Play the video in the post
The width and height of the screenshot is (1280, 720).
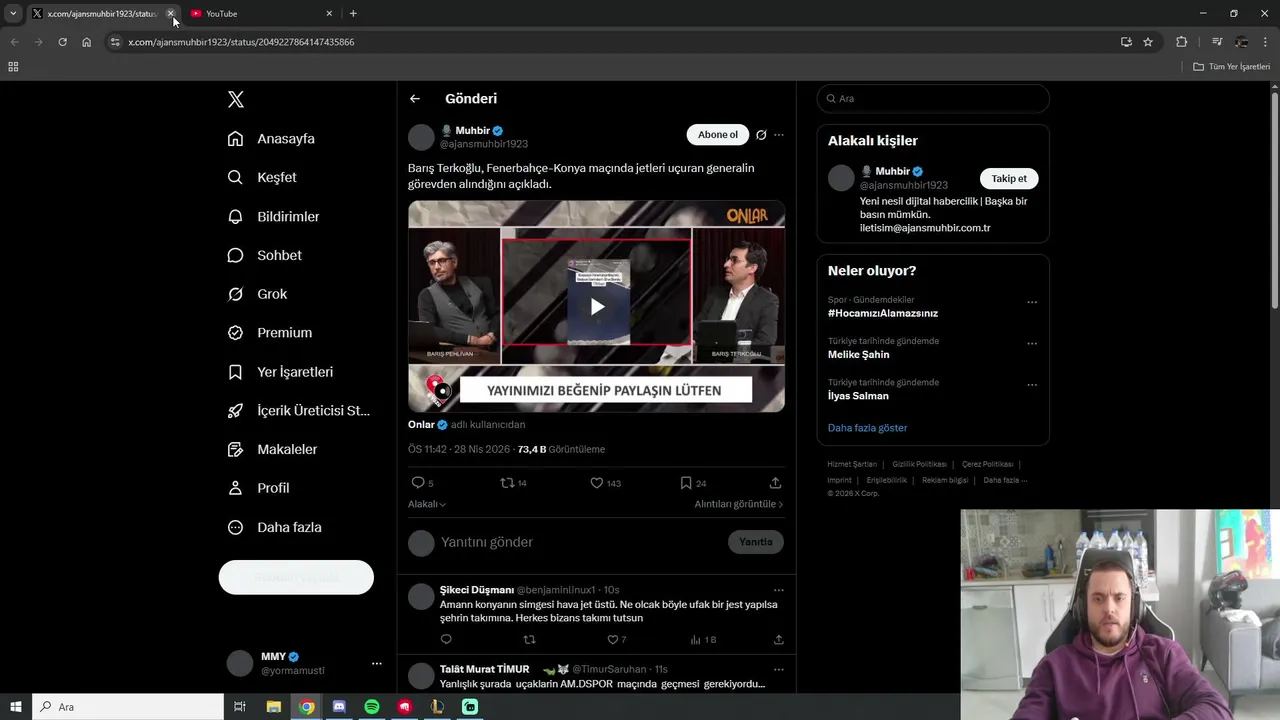(596, 307)
